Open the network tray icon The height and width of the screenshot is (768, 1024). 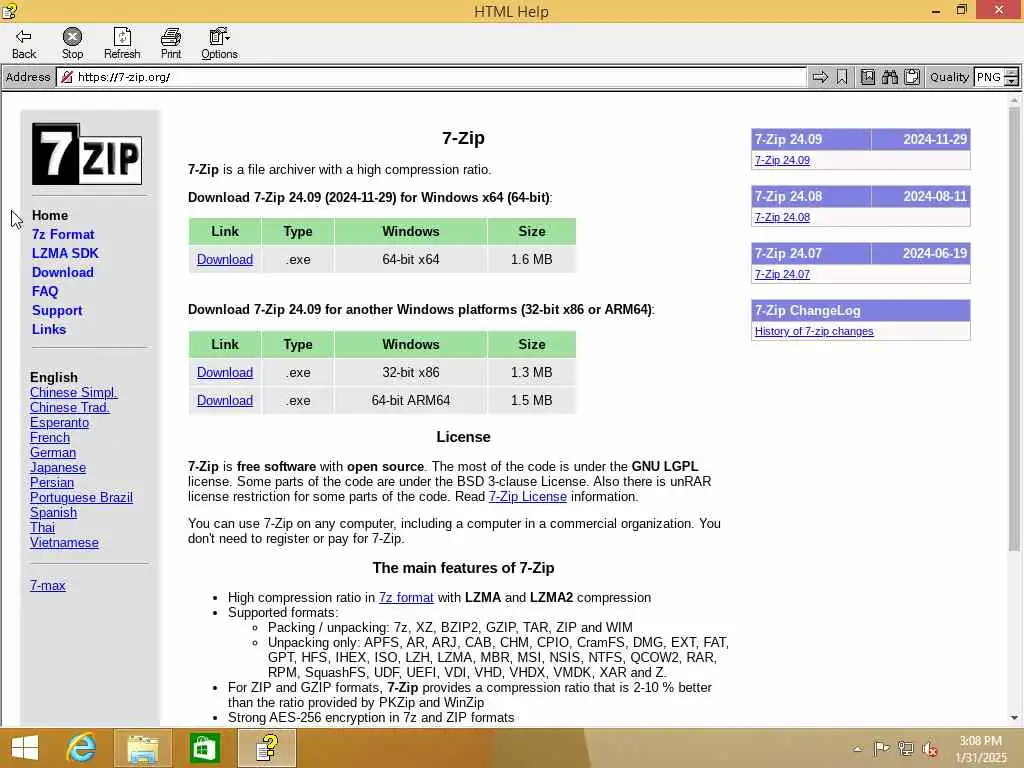905,749
